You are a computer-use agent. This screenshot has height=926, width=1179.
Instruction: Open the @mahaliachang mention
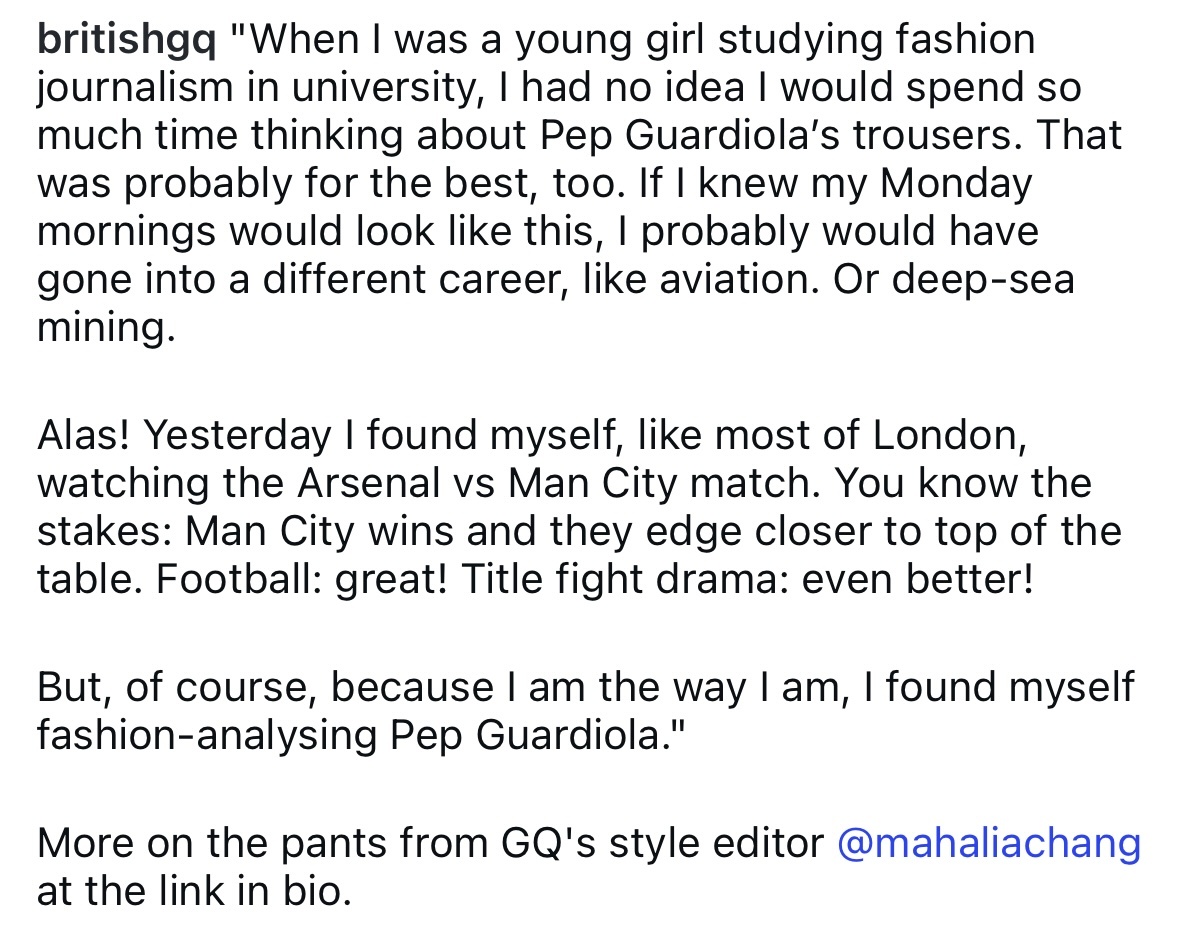987,844
